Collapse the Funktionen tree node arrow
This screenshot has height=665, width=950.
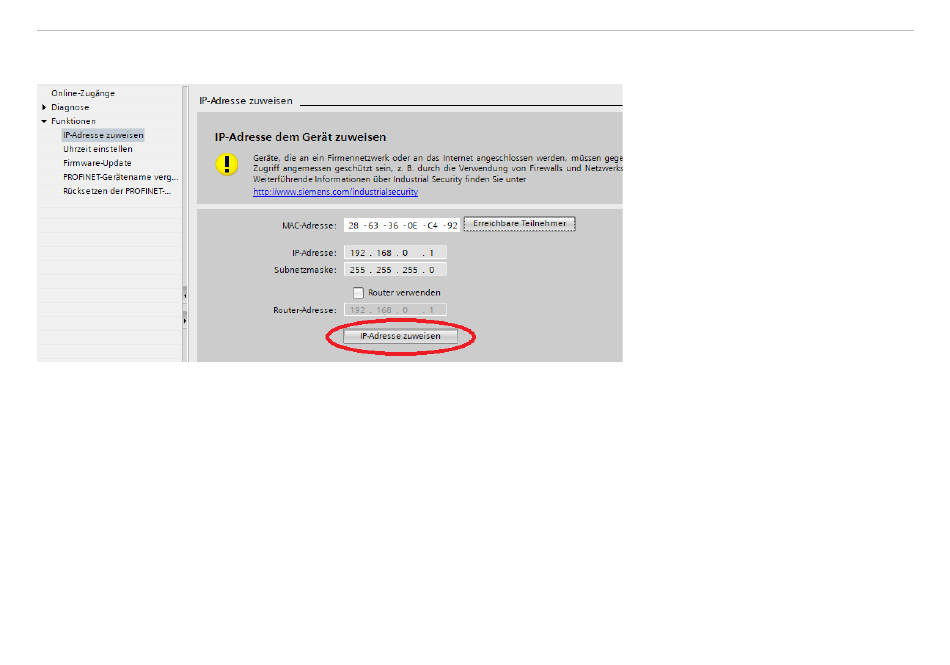pyautogui.click(x=44, y=121)
